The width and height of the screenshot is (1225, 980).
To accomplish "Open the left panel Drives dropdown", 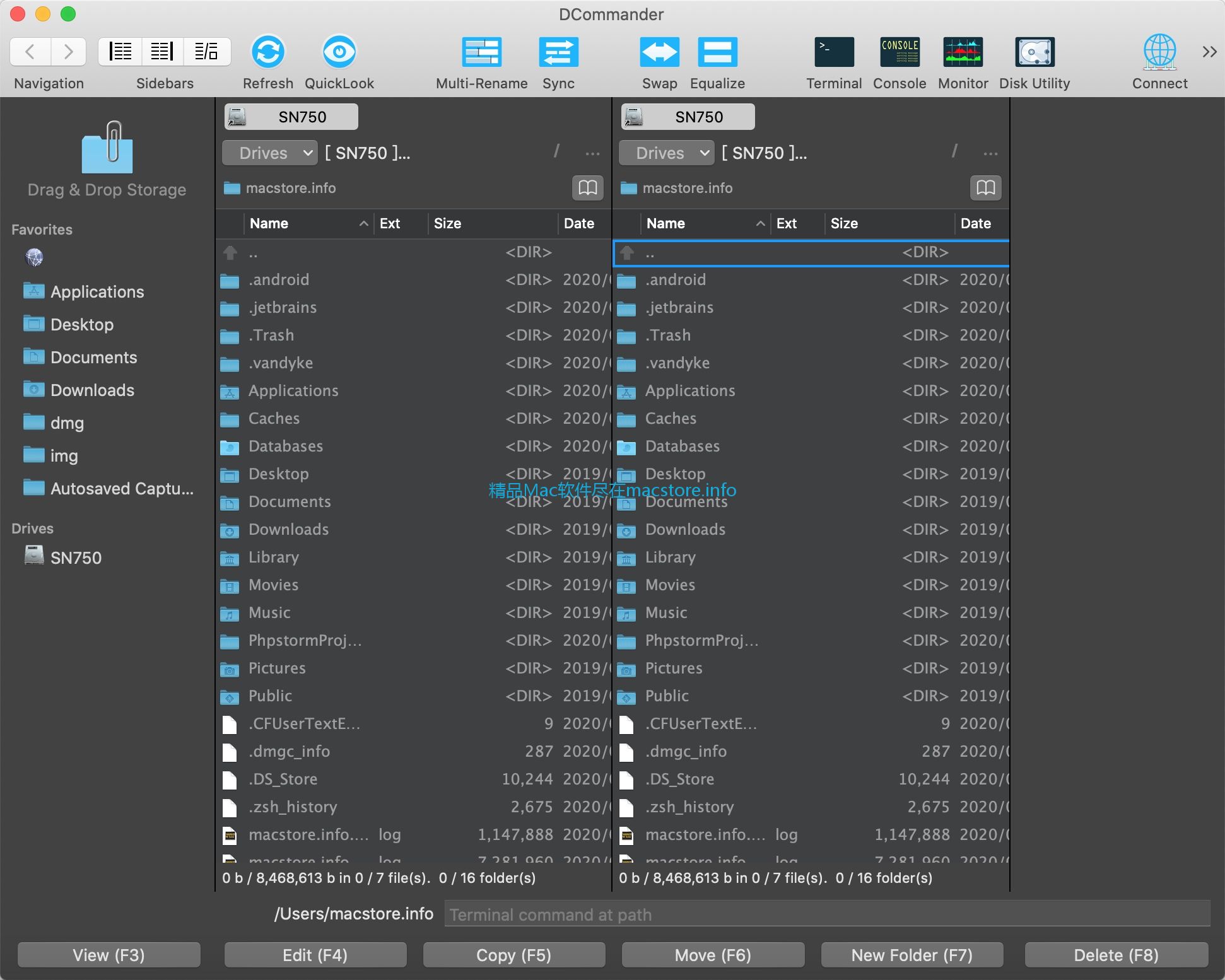I will pos(269,153).
